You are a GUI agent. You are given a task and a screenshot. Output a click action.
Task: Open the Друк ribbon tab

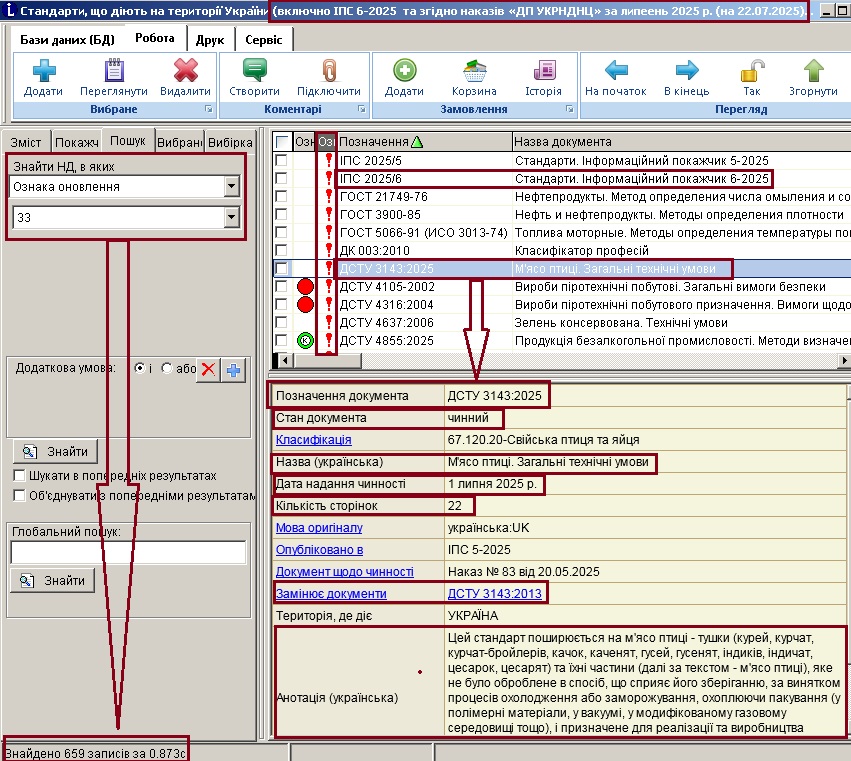pyautogui.click(x=210, y=40)
